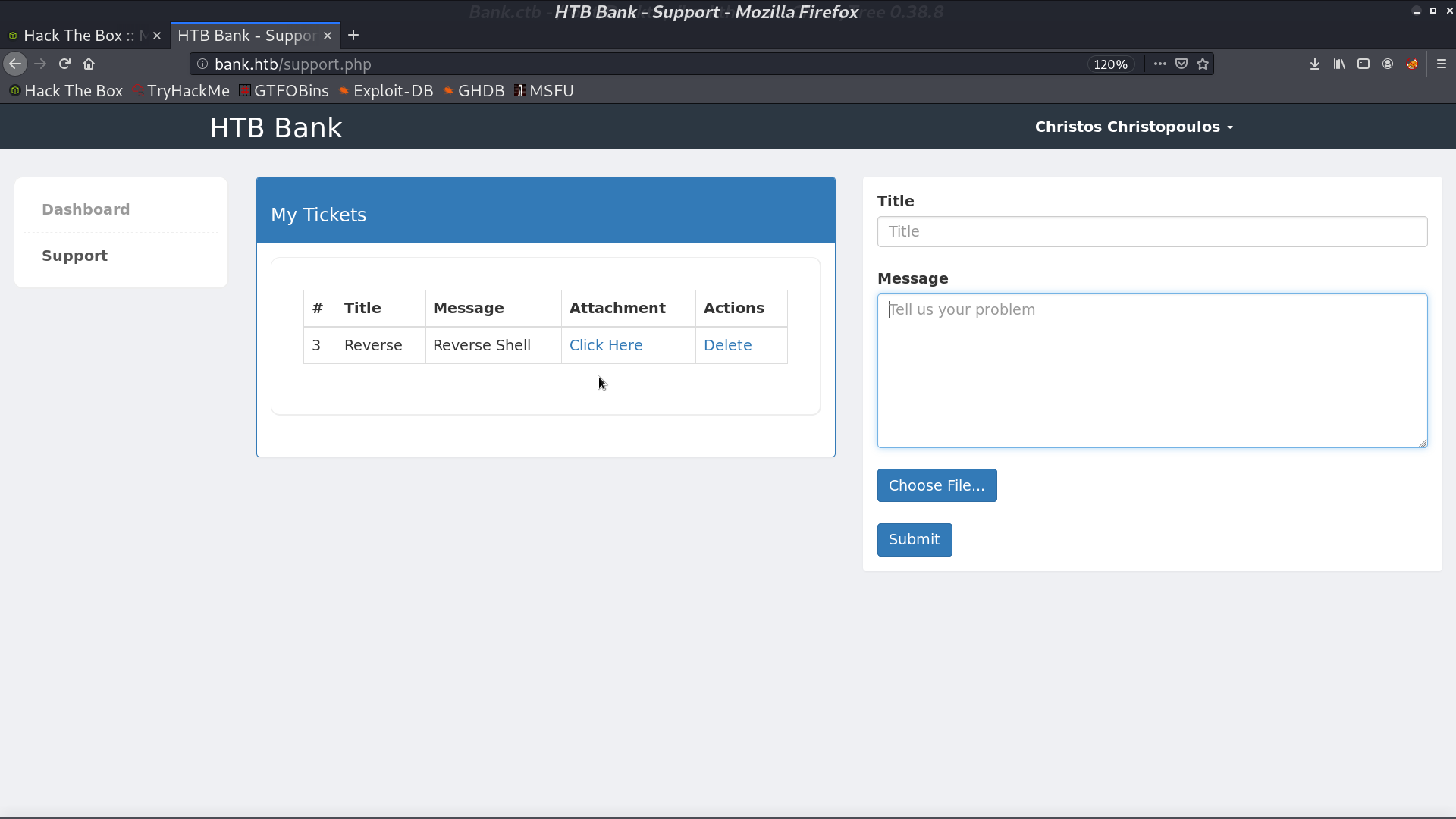Reset the 120% zoom level
Screen dimensions: 1456x819
[x=1111, y=64]
